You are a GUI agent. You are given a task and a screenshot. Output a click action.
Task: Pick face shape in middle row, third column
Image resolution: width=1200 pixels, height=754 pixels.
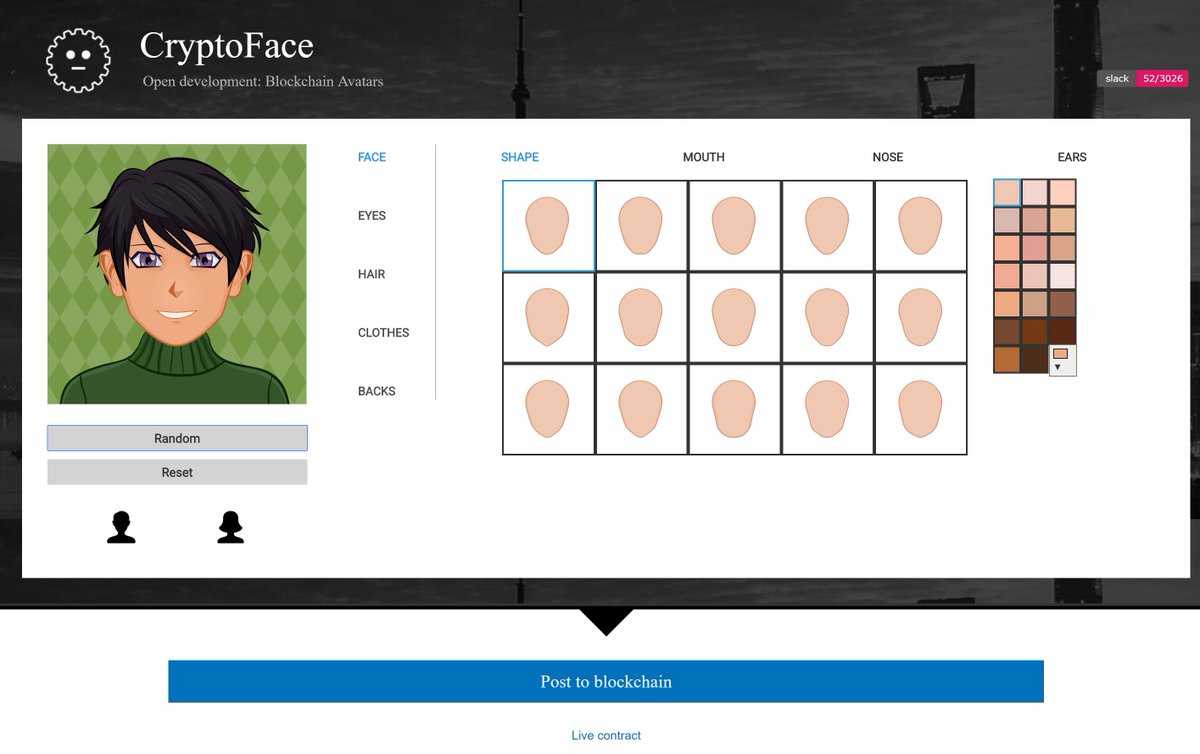coord(734,318)
